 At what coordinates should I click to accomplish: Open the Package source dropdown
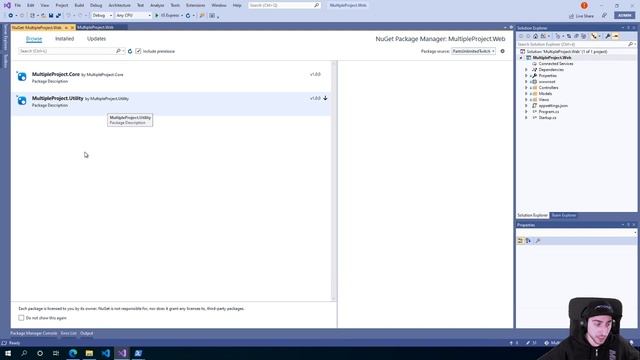(473, 51)
